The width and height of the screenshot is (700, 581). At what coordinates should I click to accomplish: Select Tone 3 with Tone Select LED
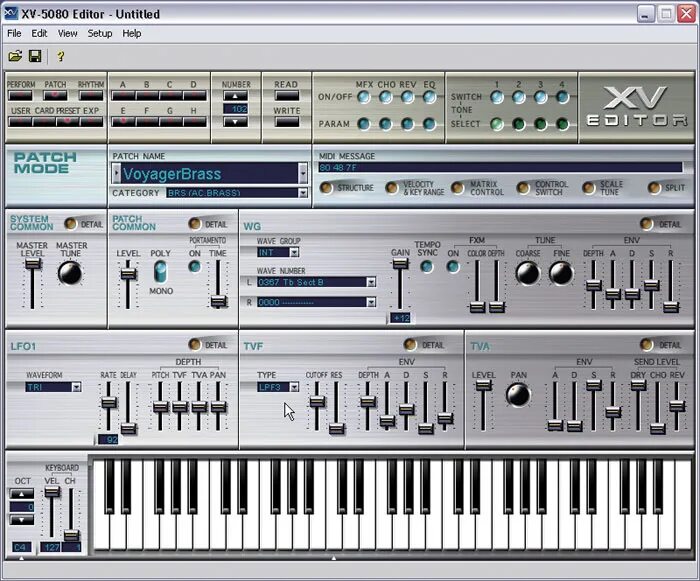540,124
